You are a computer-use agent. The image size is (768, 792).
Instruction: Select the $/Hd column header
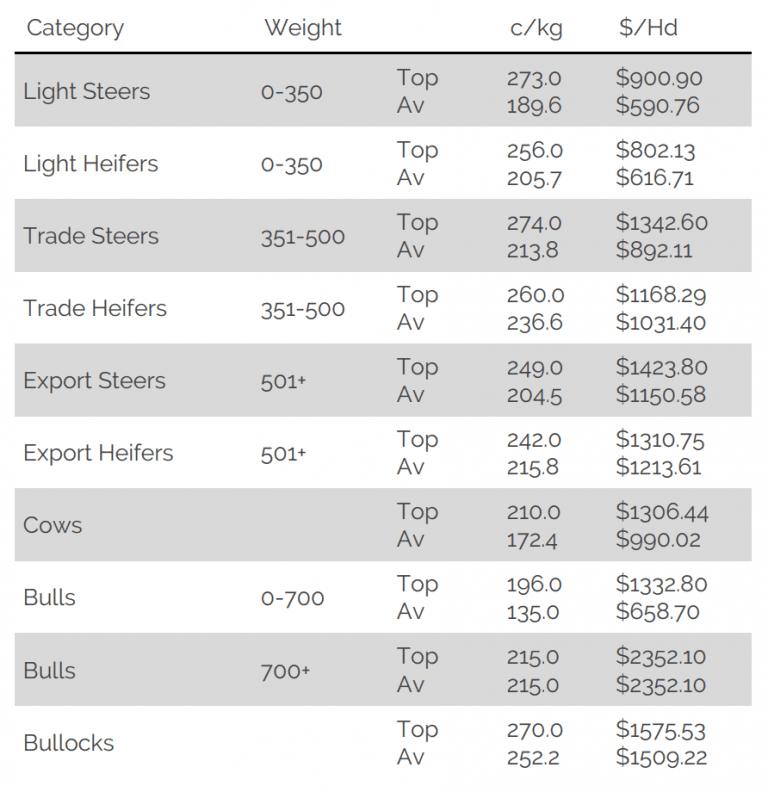[648, 27]
